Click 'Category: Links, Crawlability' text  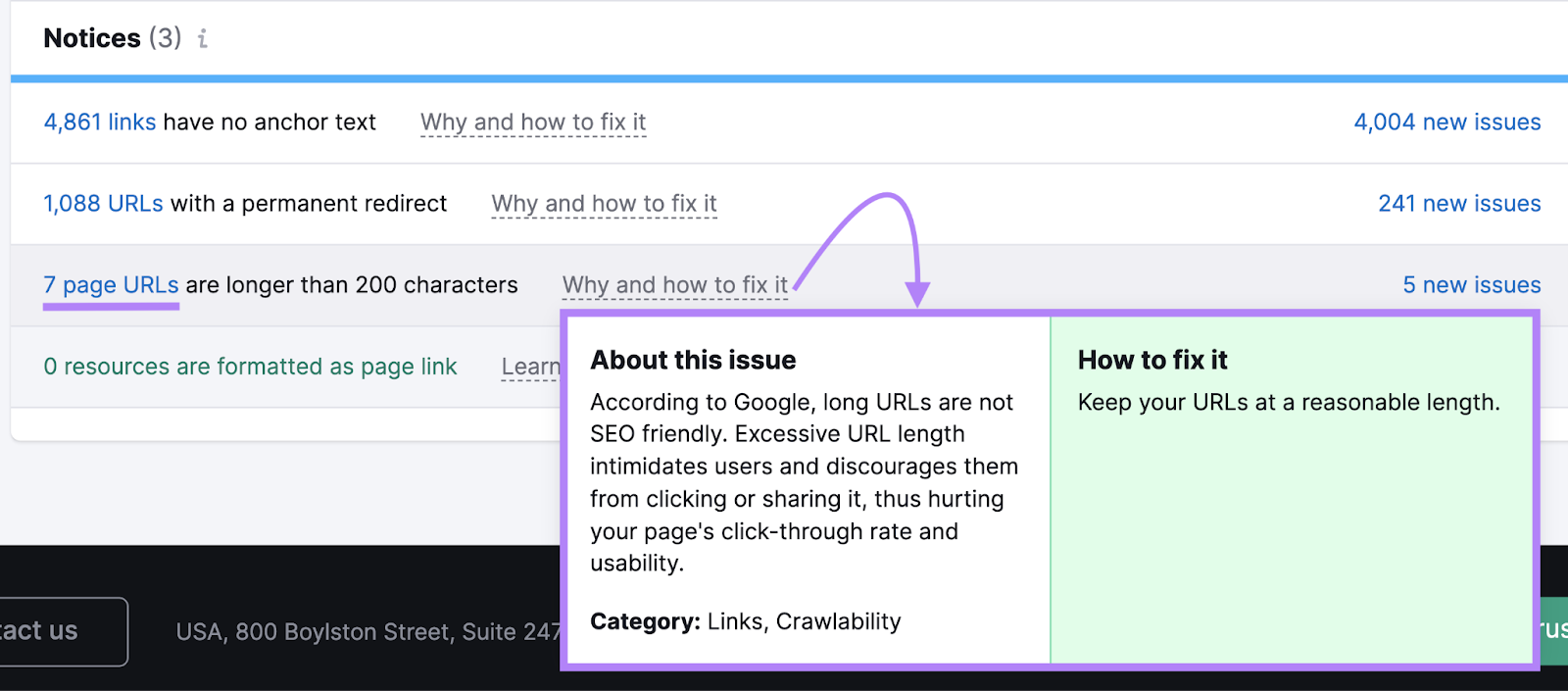[746, 621]
